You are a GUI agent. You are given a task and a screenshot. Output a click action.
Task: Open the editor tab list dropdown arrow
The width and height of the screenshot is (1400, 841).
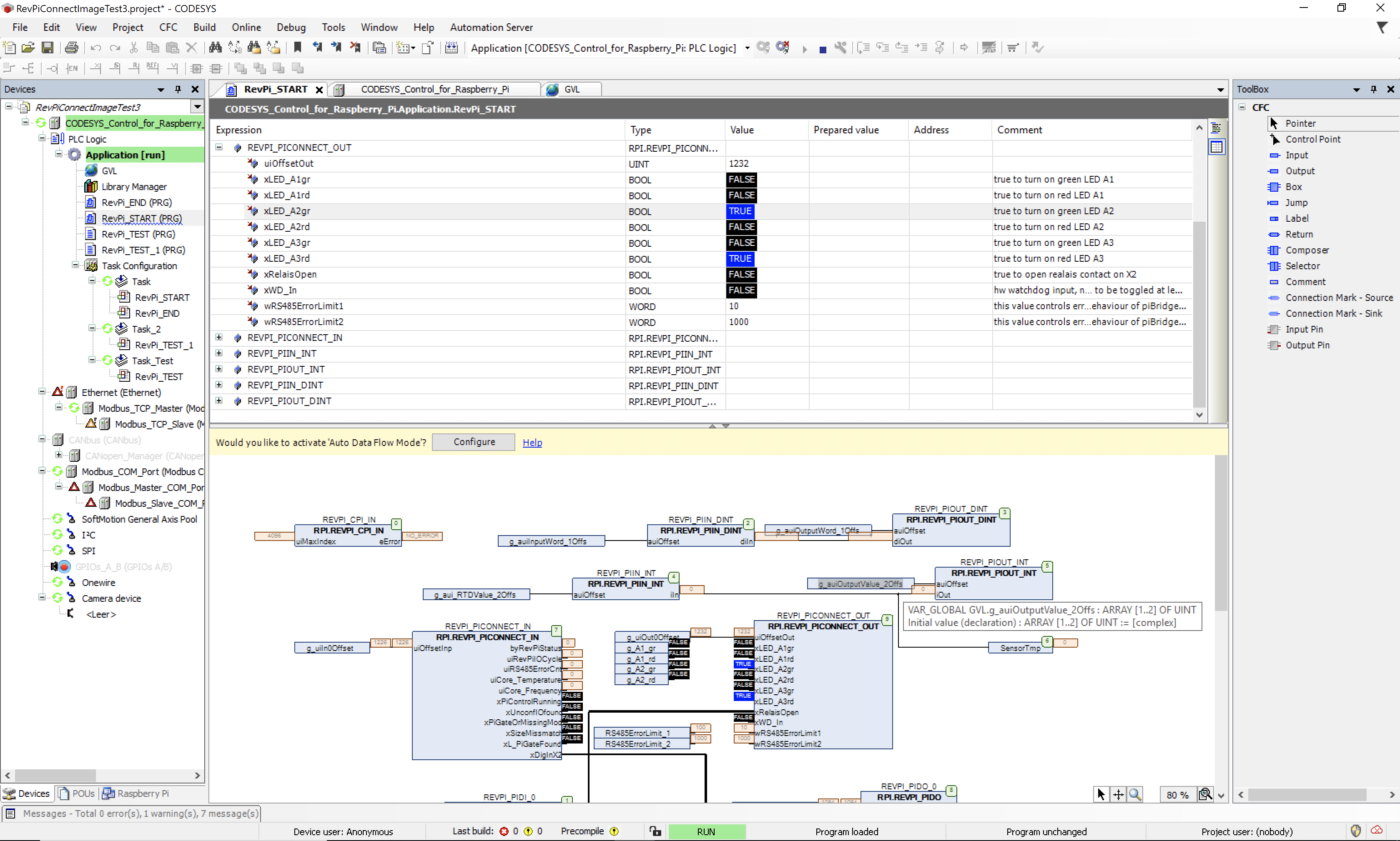[x=1220, y=90]
